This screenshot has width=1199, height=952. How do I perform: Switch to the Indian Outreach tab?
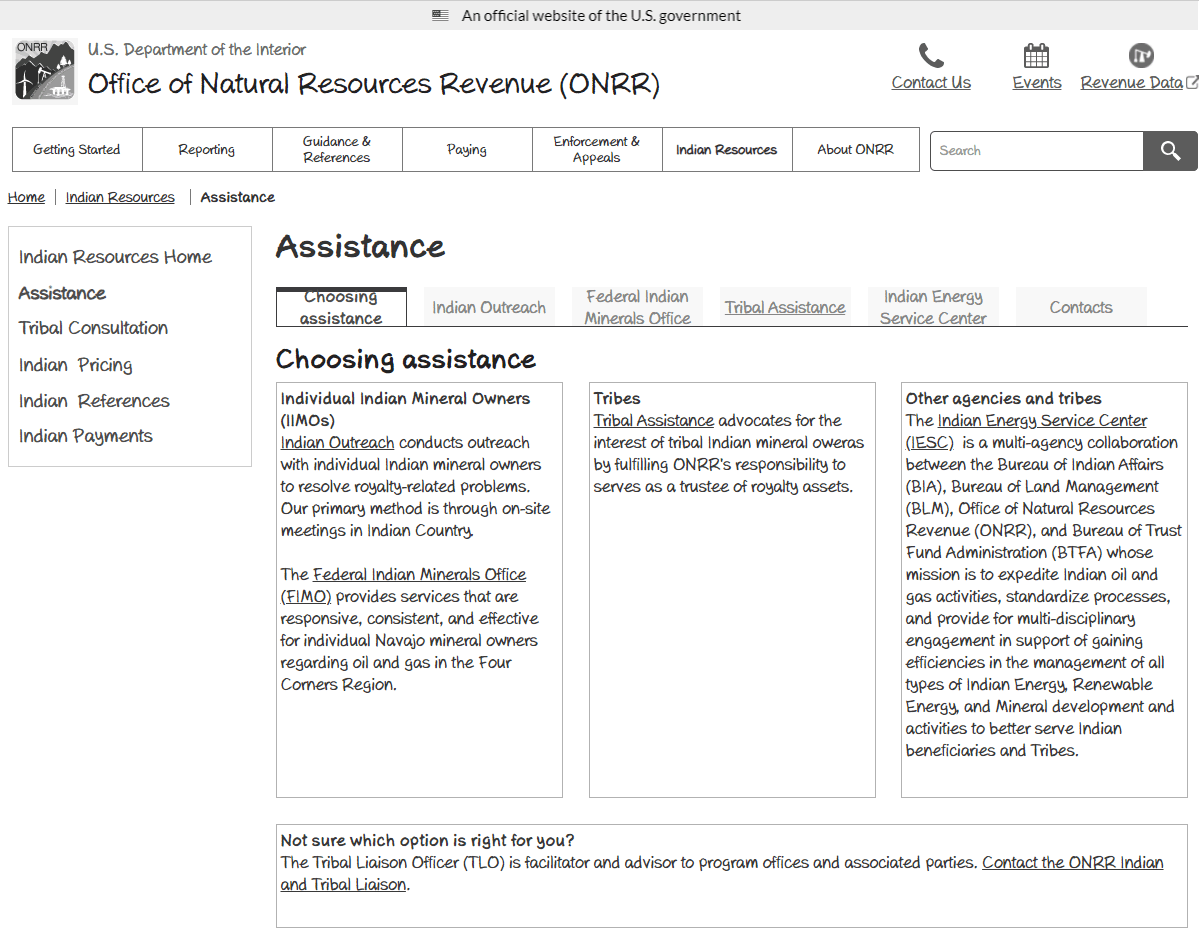(489, 308)
